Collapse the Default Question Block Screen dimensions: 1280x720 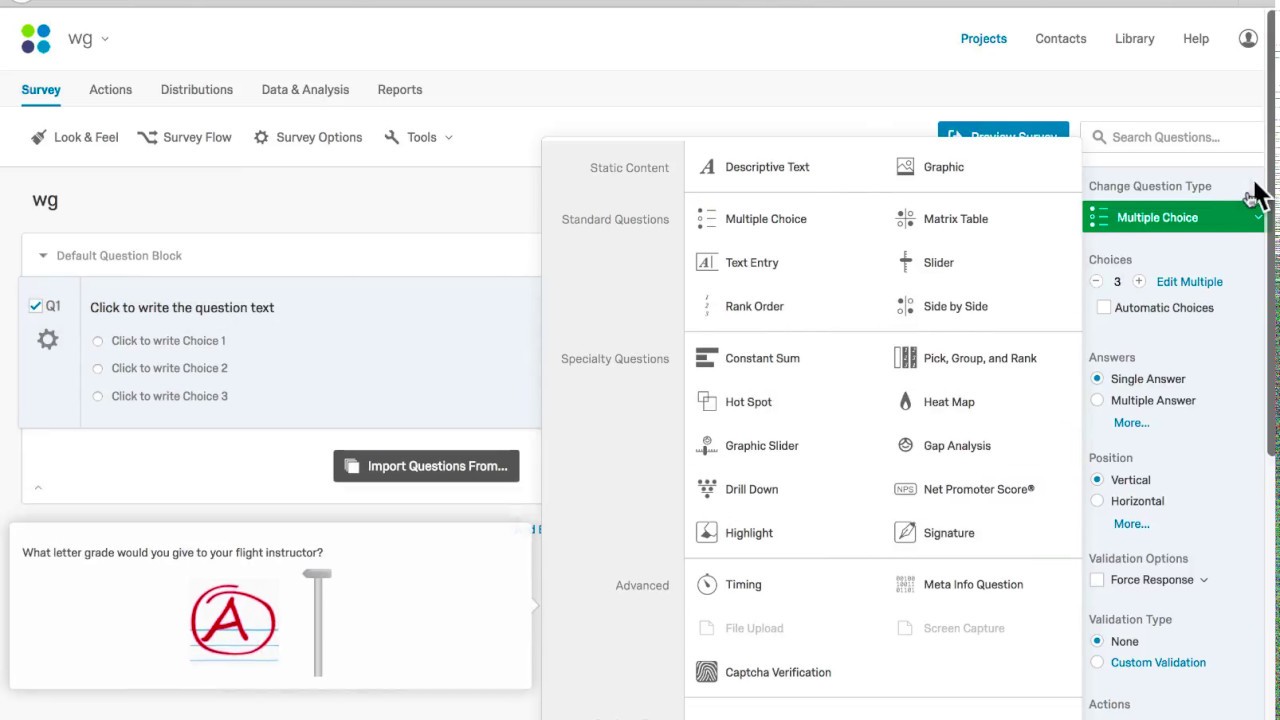43,256
